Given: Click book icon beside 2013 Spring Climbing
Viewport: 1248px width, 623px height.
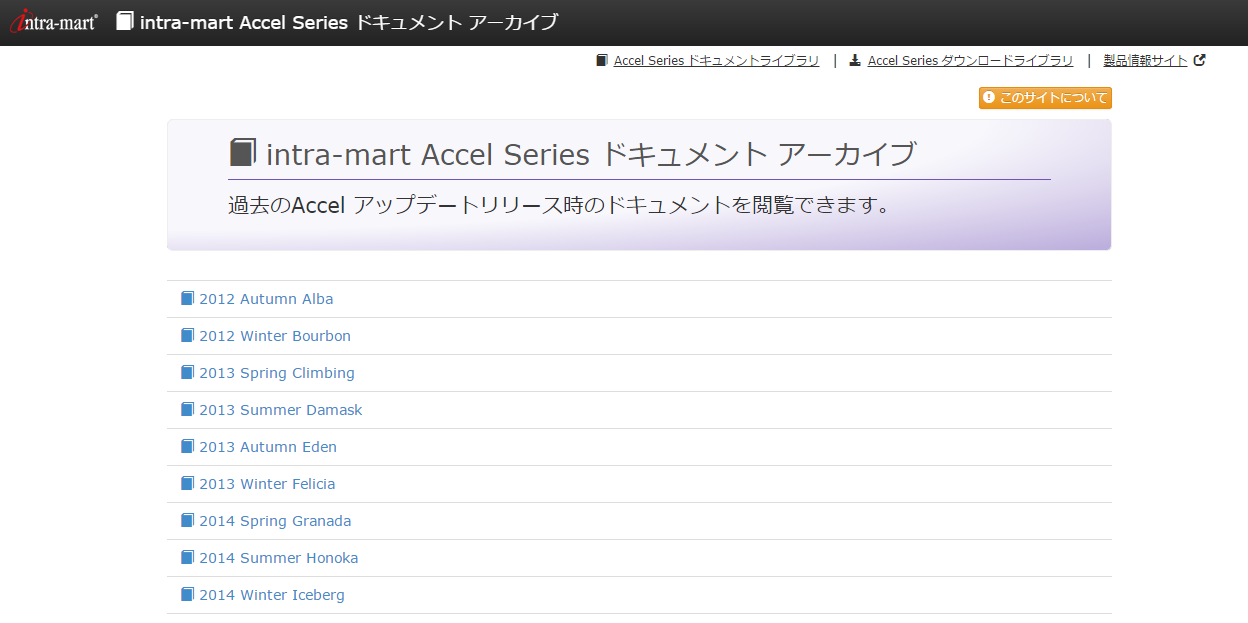Looking at the screenshot, I should click(x=187, y=372).
